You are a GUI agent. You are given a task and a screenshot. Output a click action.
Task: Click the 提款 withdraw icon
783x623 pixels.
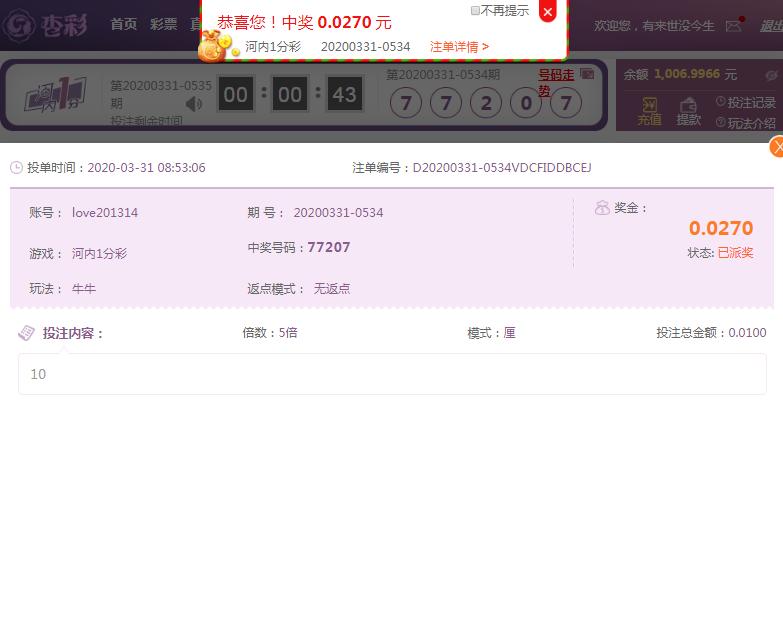coord(689,111)
